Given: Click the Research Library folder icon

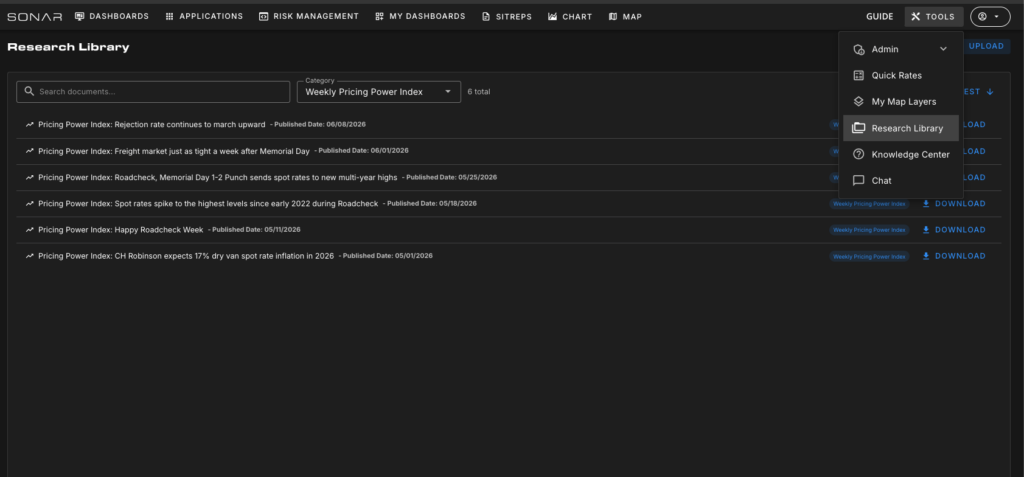Looking at the screenshot, I should [x=859, y=128].
